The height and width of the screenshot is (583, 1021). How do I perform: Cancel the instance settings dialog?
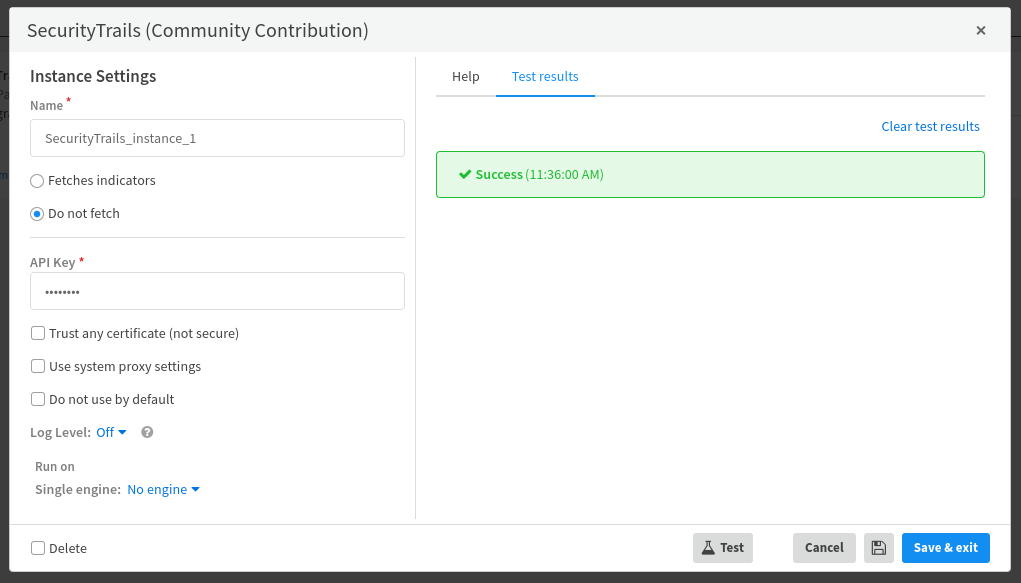click(x=824, y=548)
